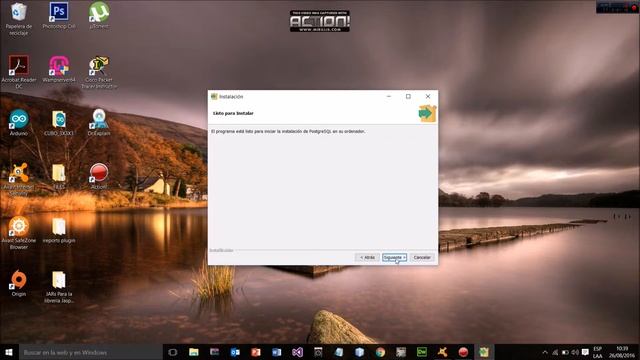
Task: Select the Wampserver64 desktop shortcut
Action: coord(59,69)
